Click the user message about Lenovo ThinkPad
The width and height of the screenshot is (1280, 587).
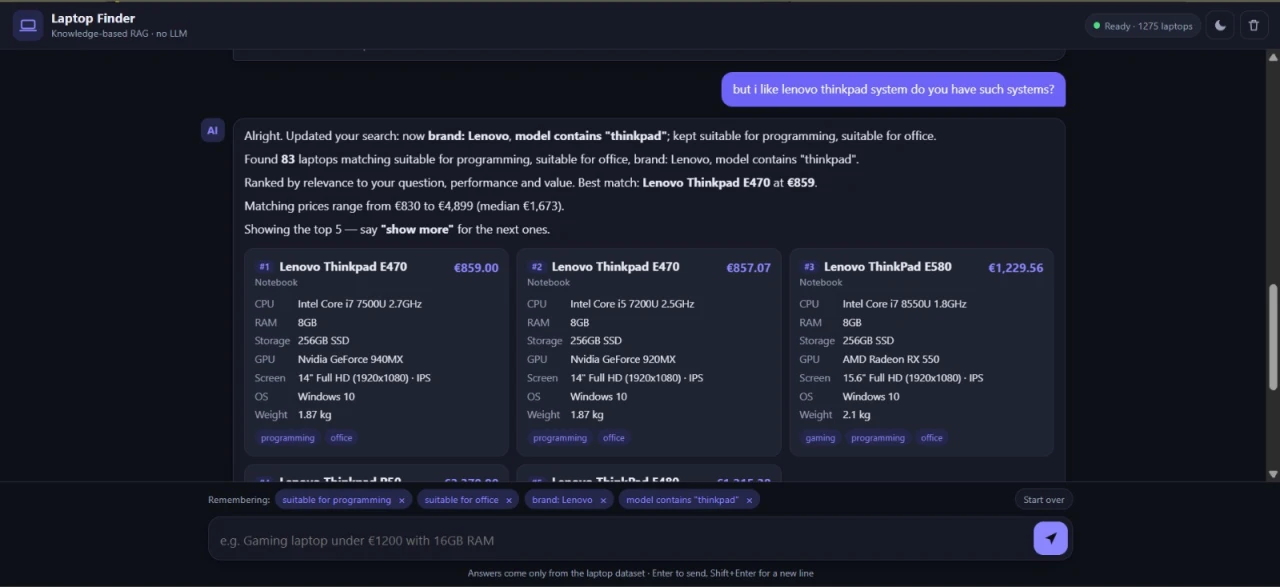893,89
